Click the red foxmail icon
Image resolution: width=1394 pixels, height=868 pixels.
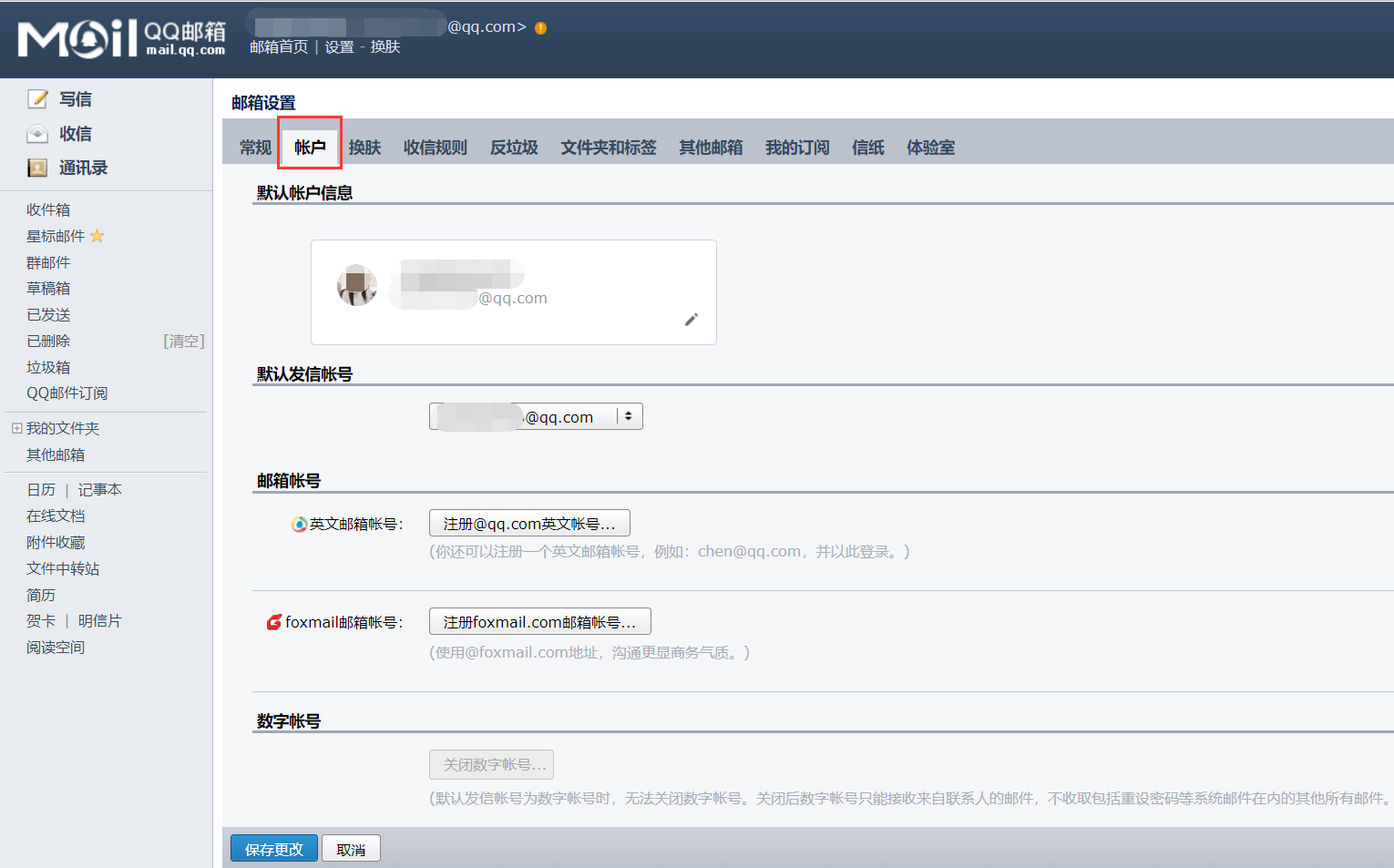pyautogui.click(x=272, y=622)
